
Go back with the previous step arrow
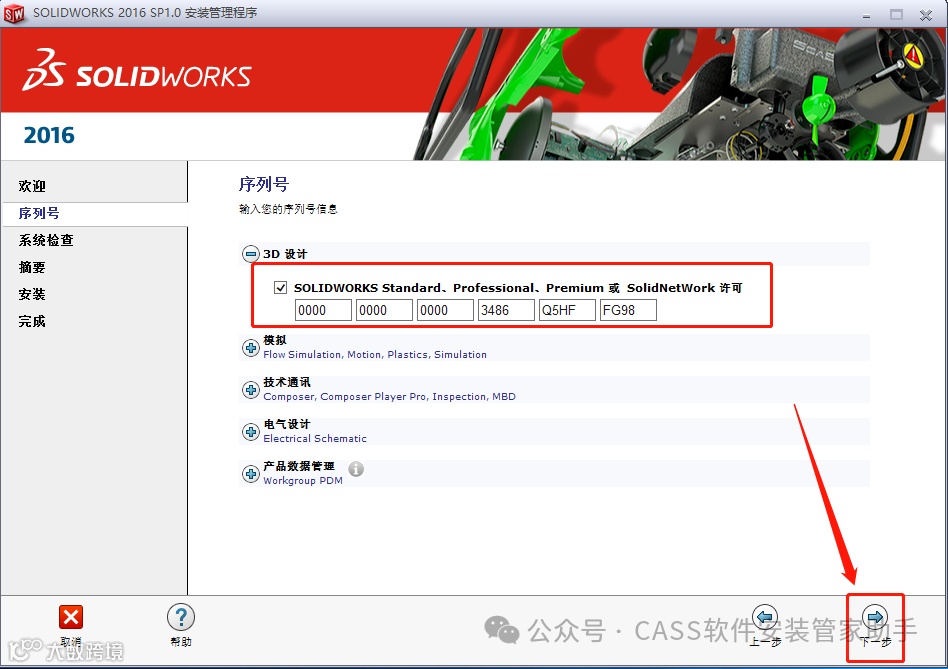[765, 617]
